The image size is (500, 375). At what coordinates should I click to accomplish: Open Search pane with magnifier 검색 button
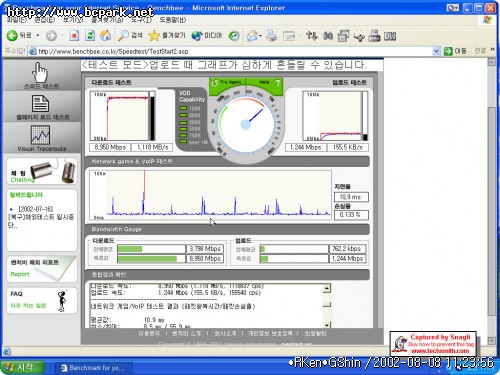click(130, 35)
